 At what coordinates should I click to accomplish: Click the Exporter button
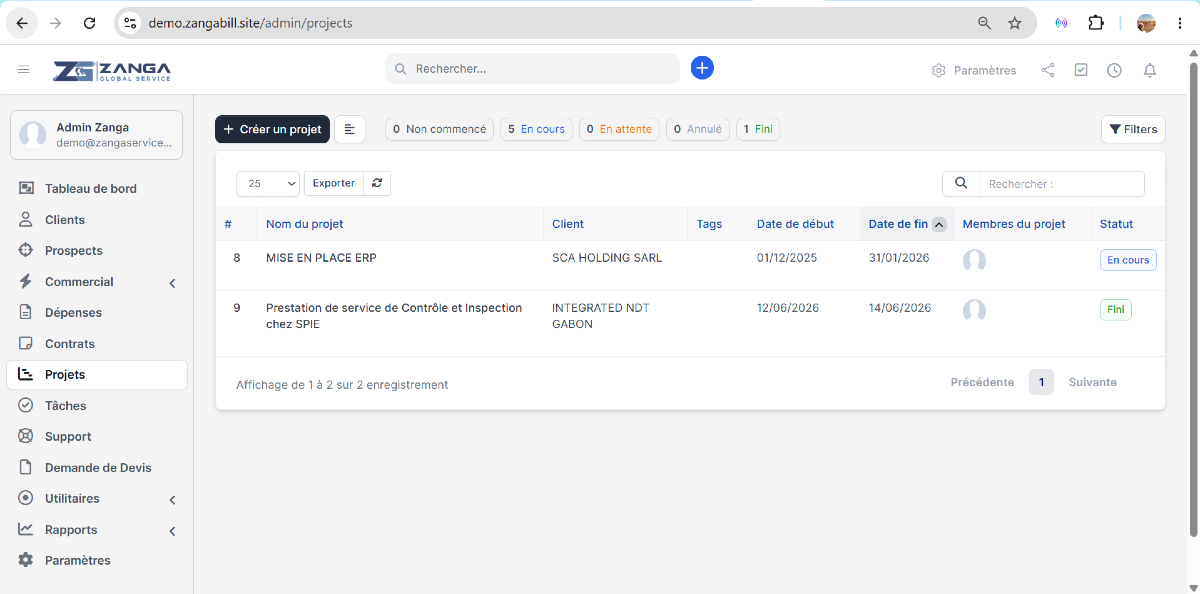pos(334,183)
